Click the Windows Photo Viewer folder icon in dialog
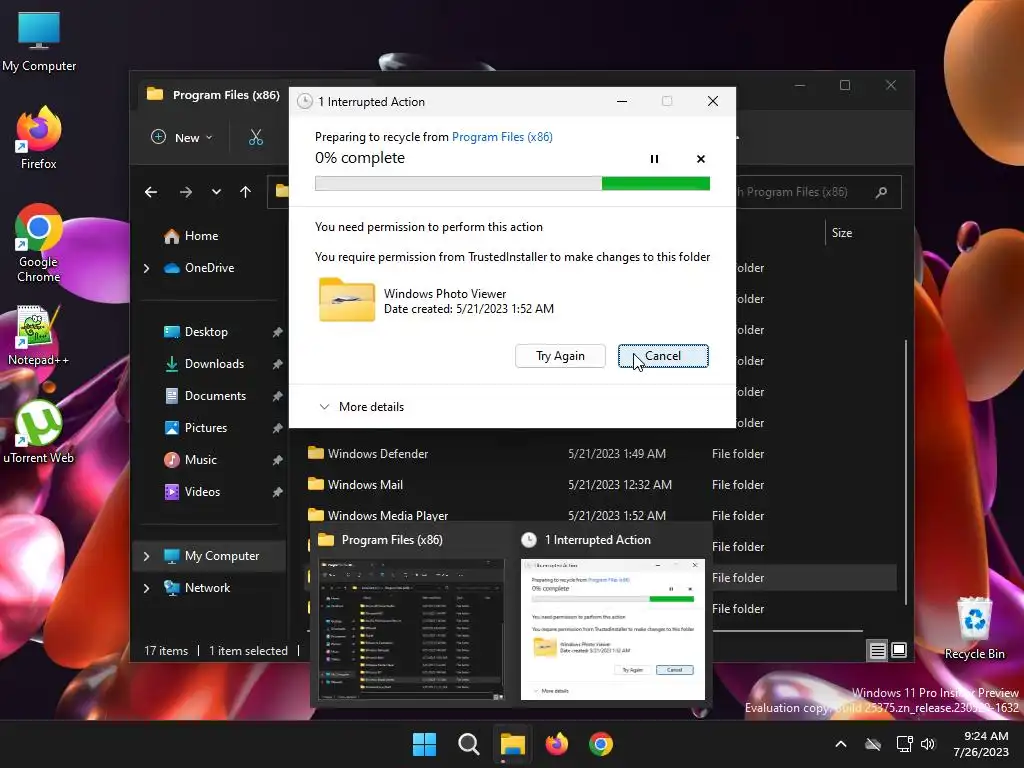 click(347, 300)
